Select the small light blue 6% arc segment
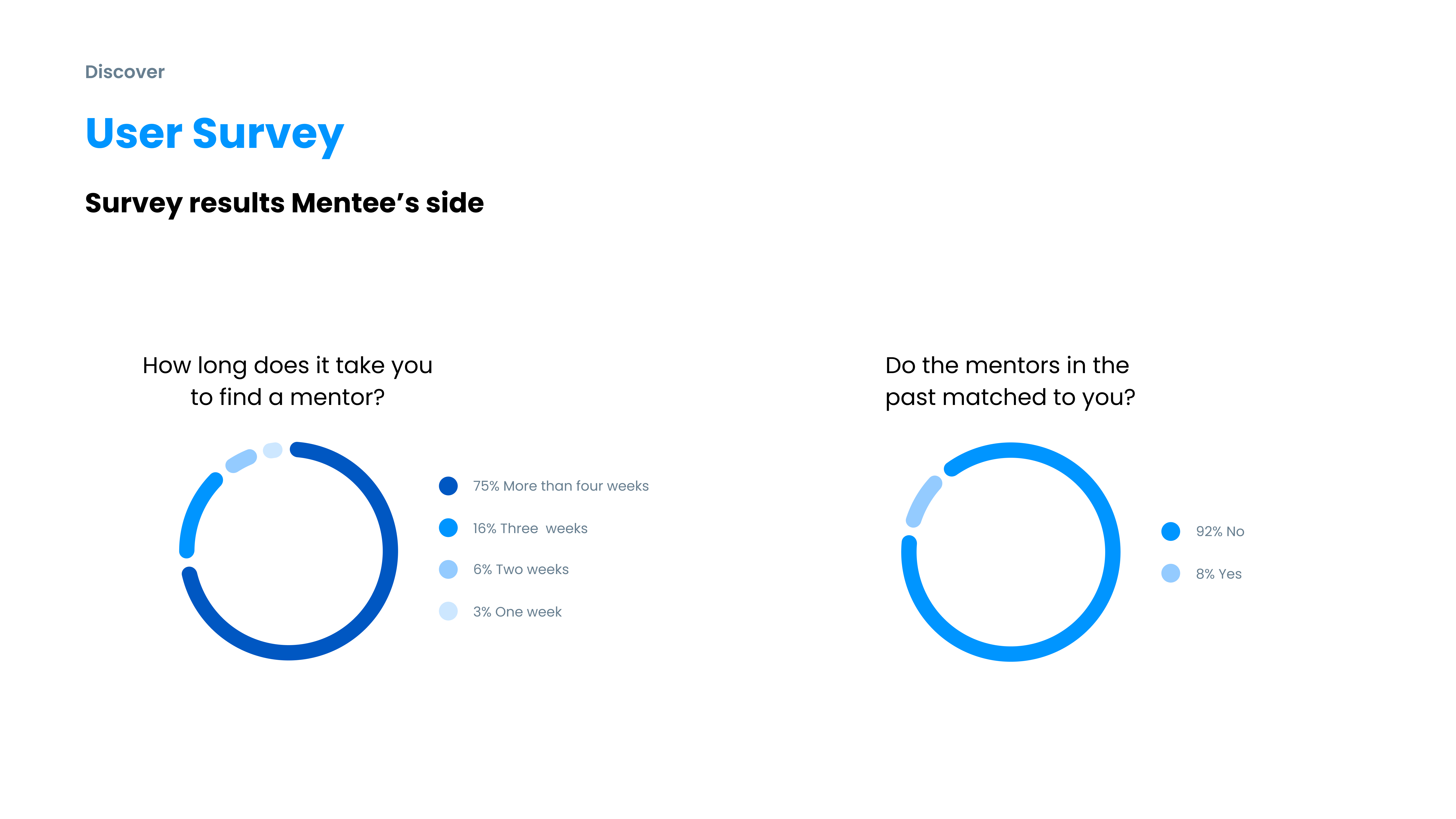This screenshot has width=1456, height=819. coord(241,461)
